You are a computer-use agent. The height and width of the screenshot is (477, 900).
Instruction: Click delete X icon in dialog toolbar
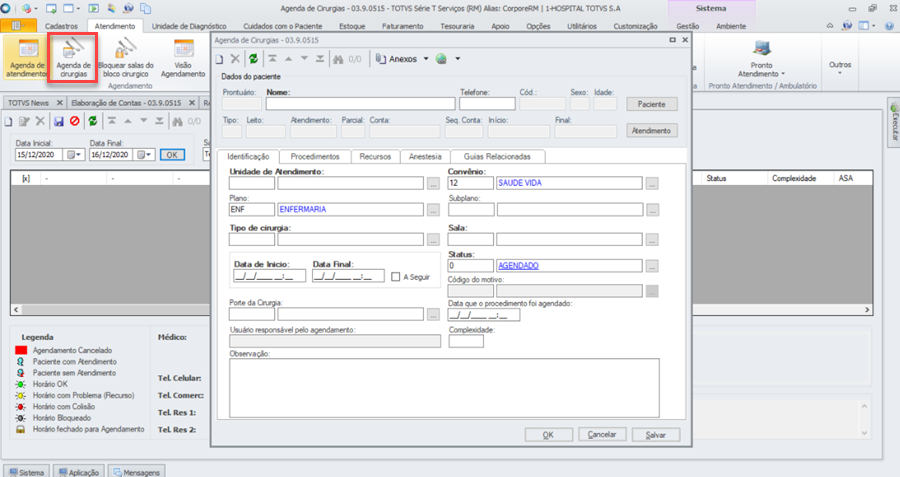(x=235, y=59)
